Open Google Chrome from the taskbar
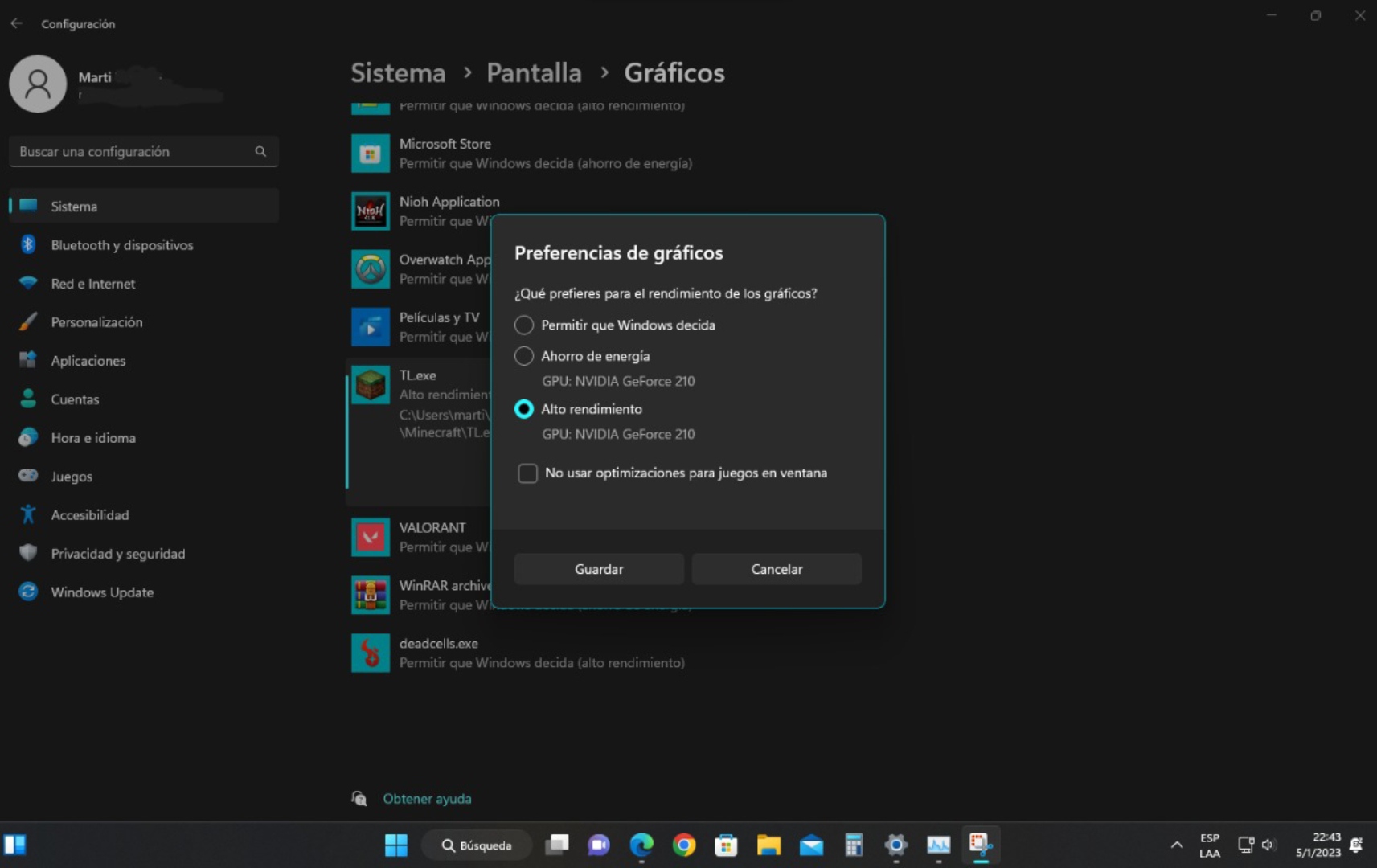Screen dimensions: 1377x868 pos(683,845)
